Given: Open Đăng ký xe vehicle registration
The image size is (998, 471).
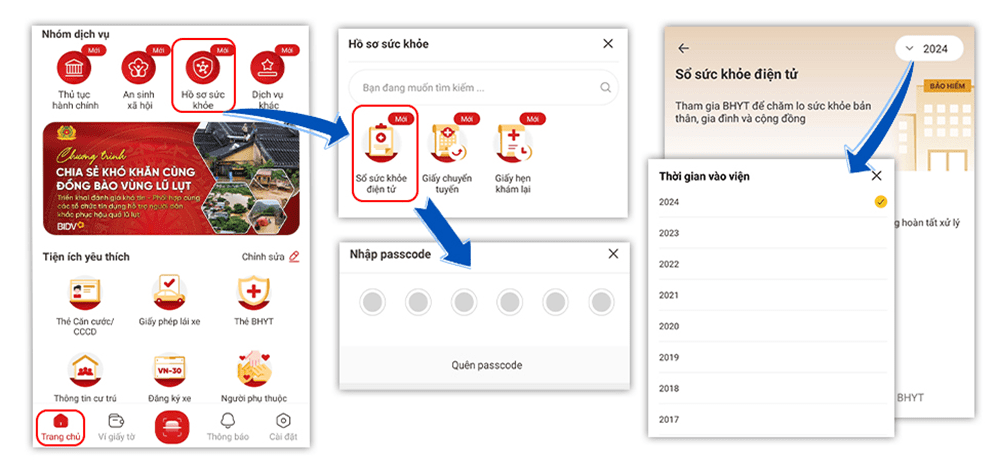Looking at the screenshot, I should coord(169,378).
